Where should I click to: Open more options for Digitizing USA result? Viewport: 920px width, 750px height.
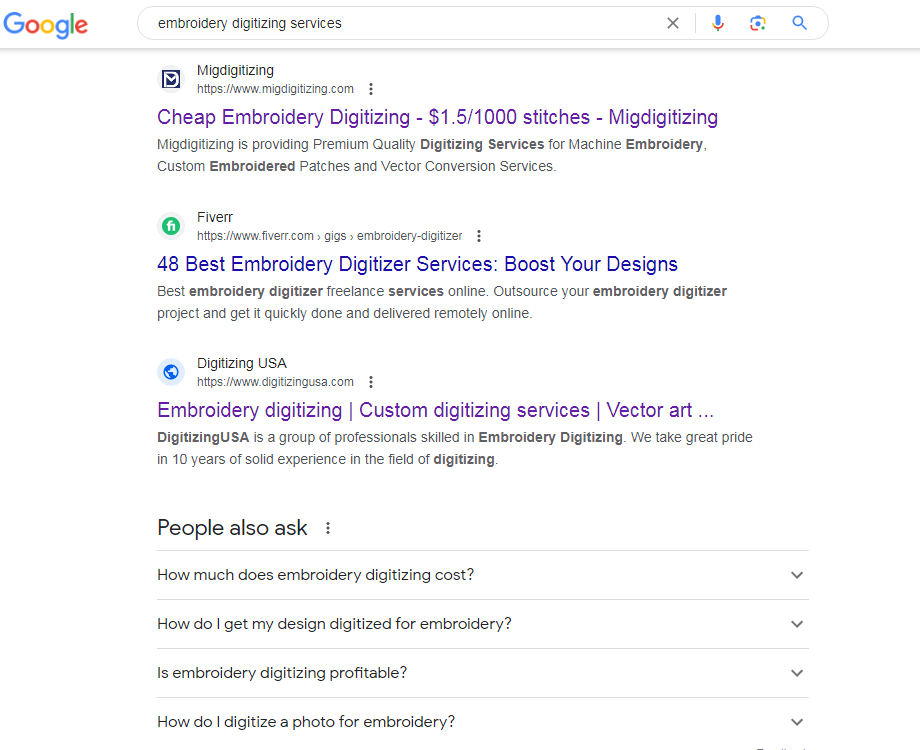pyautogui.click(x=371, y=382)
